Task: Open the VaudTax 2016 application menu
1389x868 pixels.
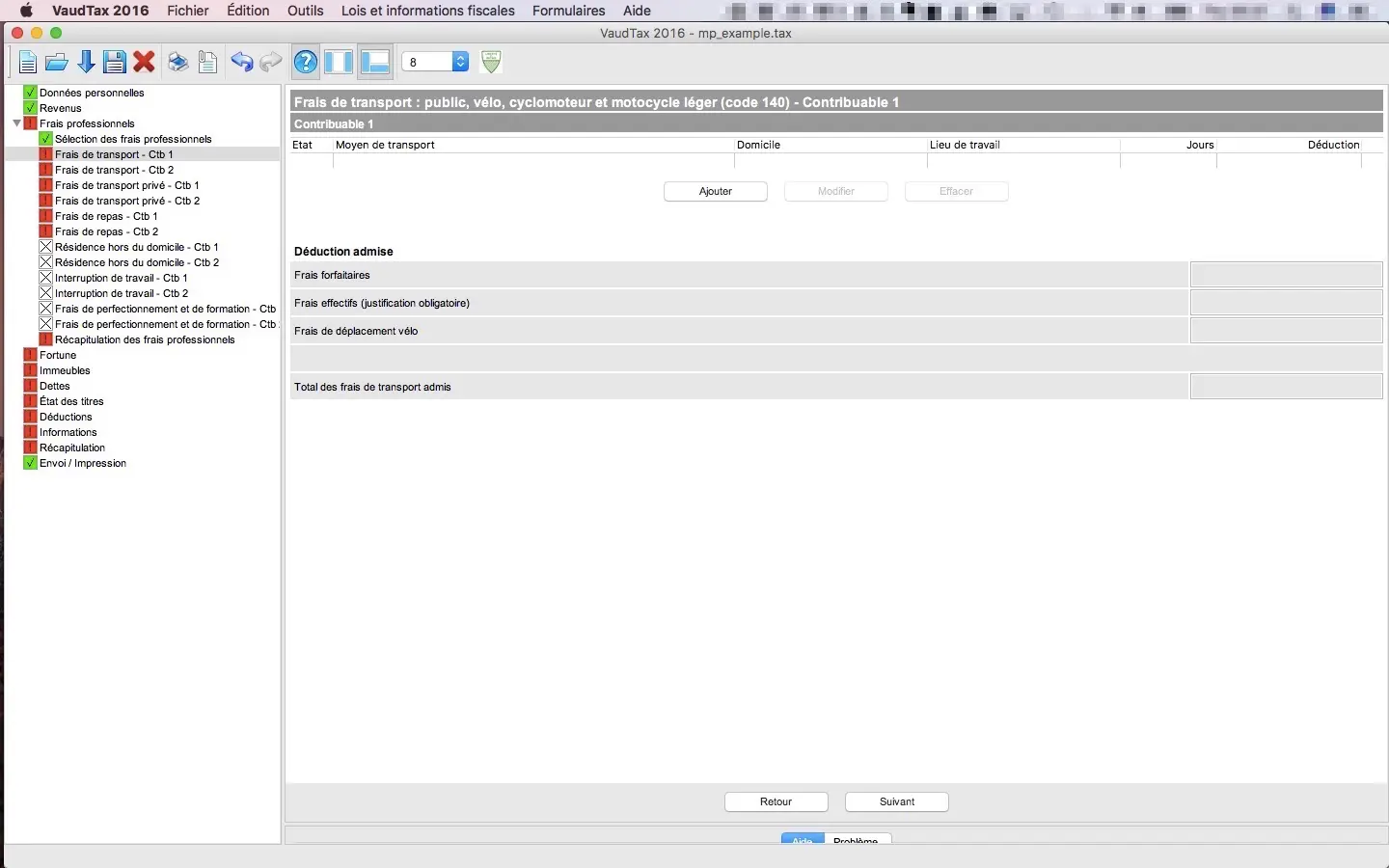Action: point(100,11)
